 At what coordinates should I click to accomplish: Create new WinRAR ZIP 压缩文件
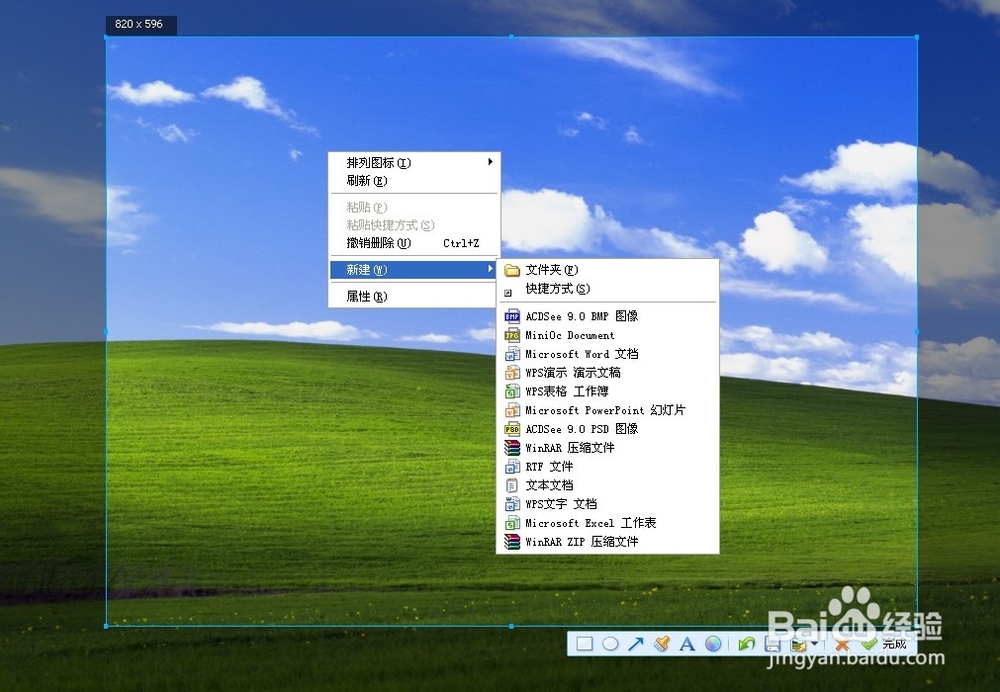pos(607,541)
